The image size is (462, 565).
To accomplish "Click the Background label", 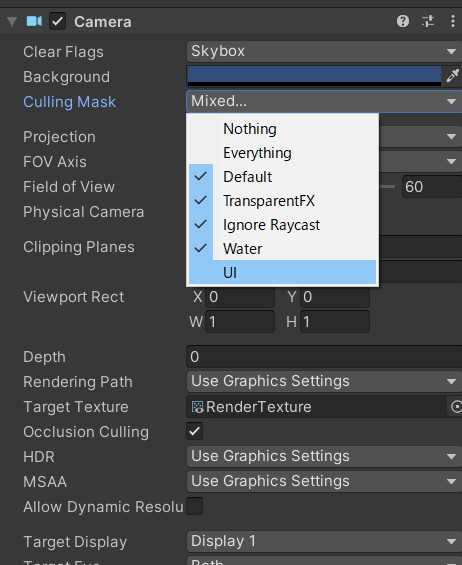I will (x=67, y=77).
